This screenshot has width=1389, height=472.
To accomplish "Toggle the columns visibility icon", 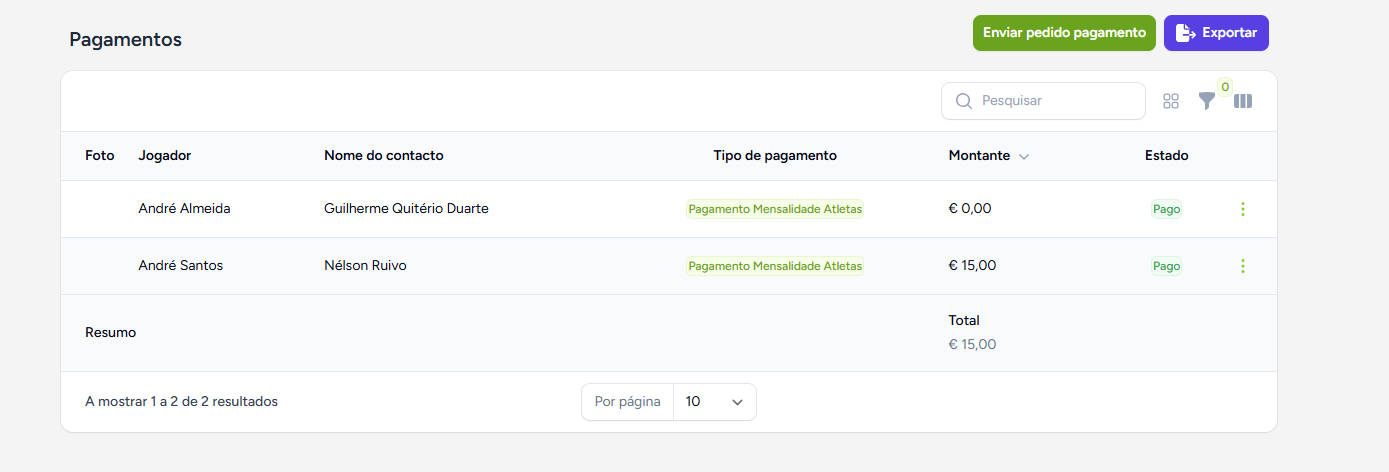I will click(1243, 101).
